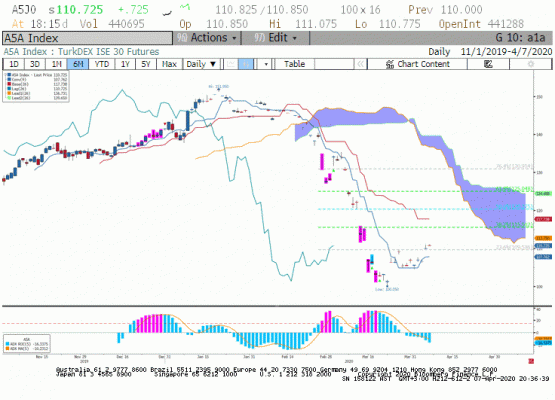
Task: Switch chart range to 1D
Action: point(14,64)
